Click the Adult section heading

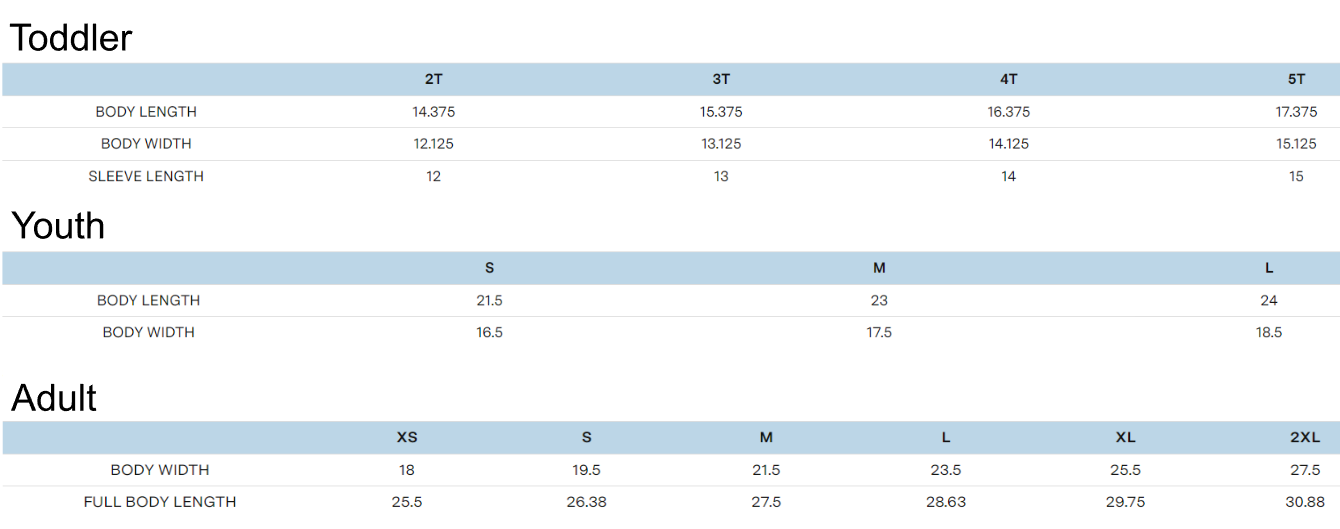pos(54,398)
